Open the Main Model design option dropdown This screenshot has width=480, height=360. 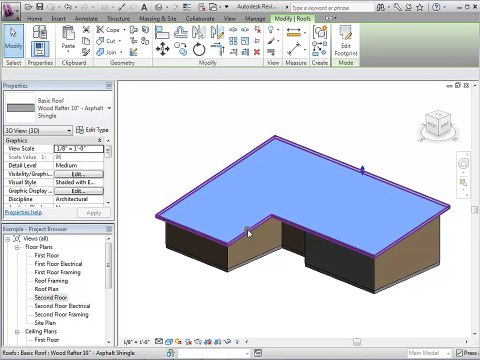[x=429, y=353]
